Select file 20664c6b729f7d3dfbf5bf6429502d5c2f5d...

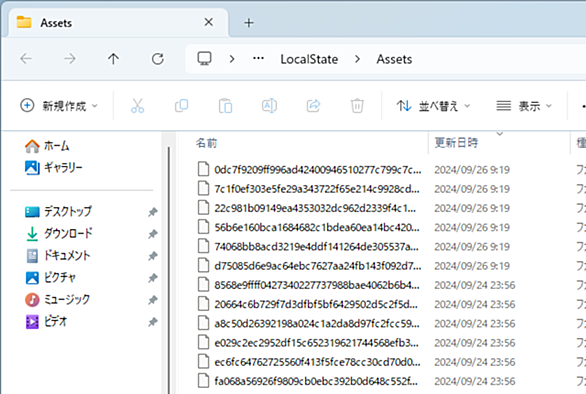316,304
